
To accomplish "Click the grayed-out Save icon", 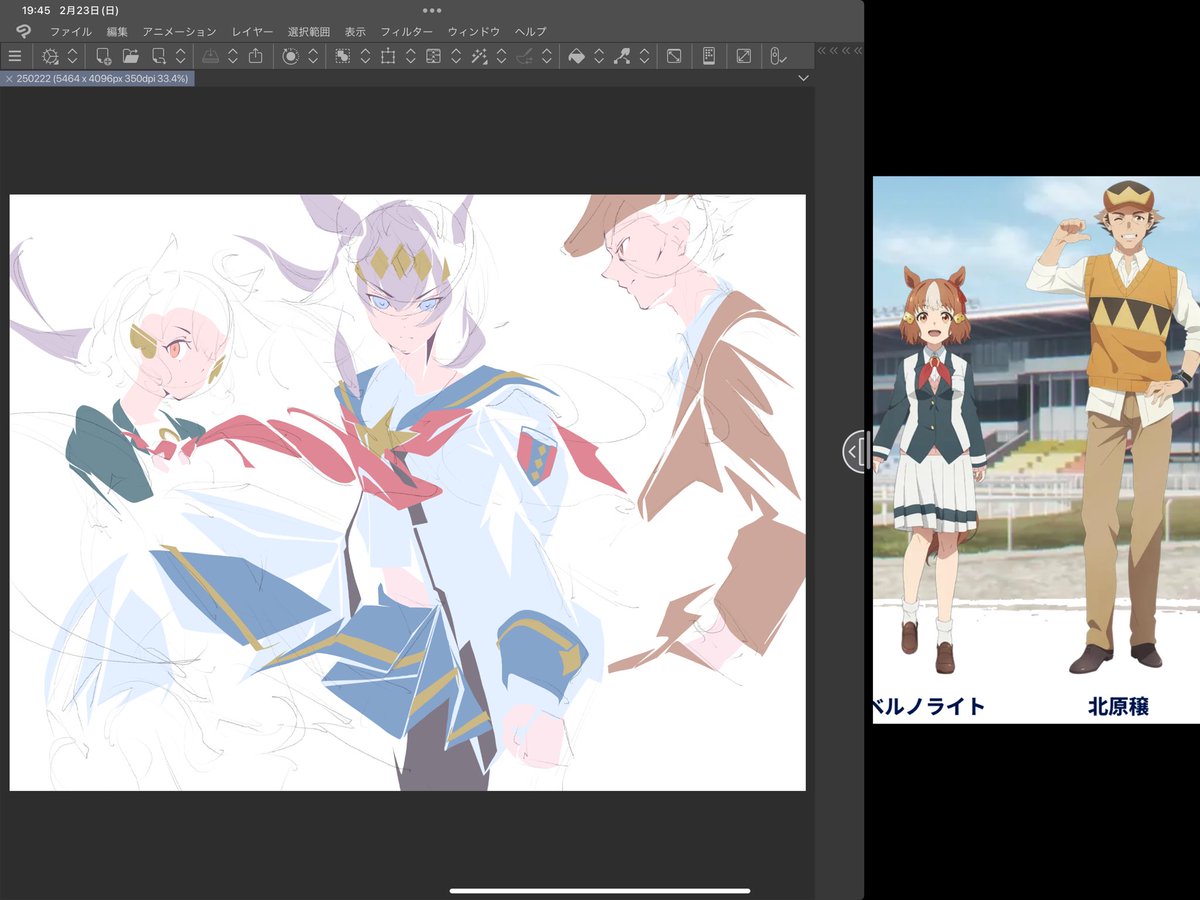I will [210, 57].
